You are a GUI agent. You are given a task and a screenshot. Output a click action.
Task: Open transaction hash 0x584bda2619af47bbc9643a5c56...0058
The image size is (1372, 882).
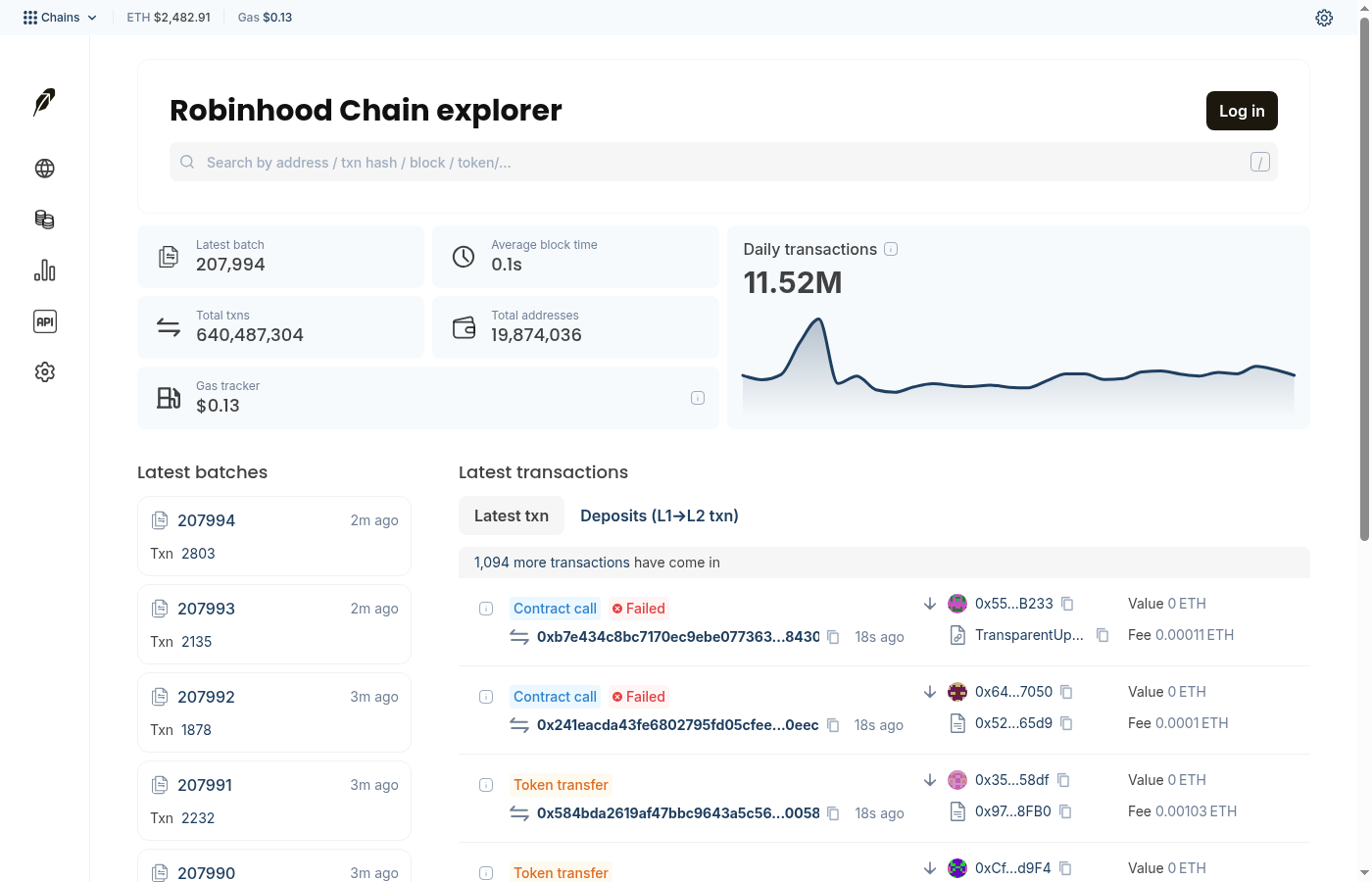(x=678, y=813)
